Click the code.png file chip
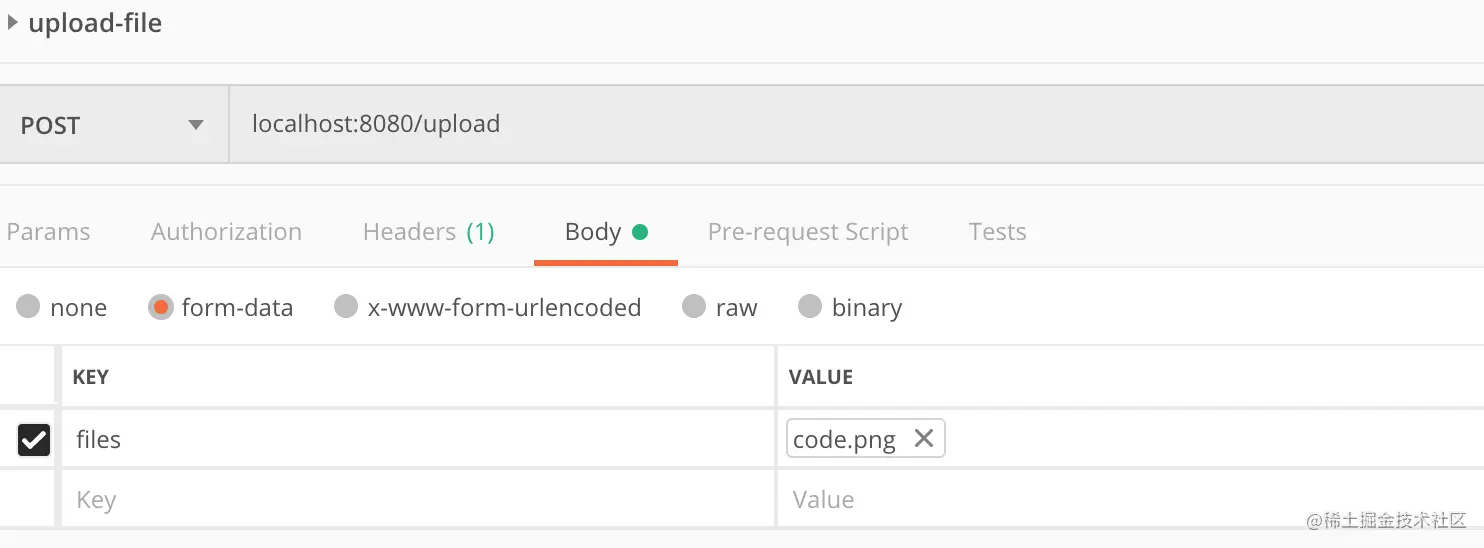Image resolution: width=1484 pixels, height=548 pixels. click(845, 439)
